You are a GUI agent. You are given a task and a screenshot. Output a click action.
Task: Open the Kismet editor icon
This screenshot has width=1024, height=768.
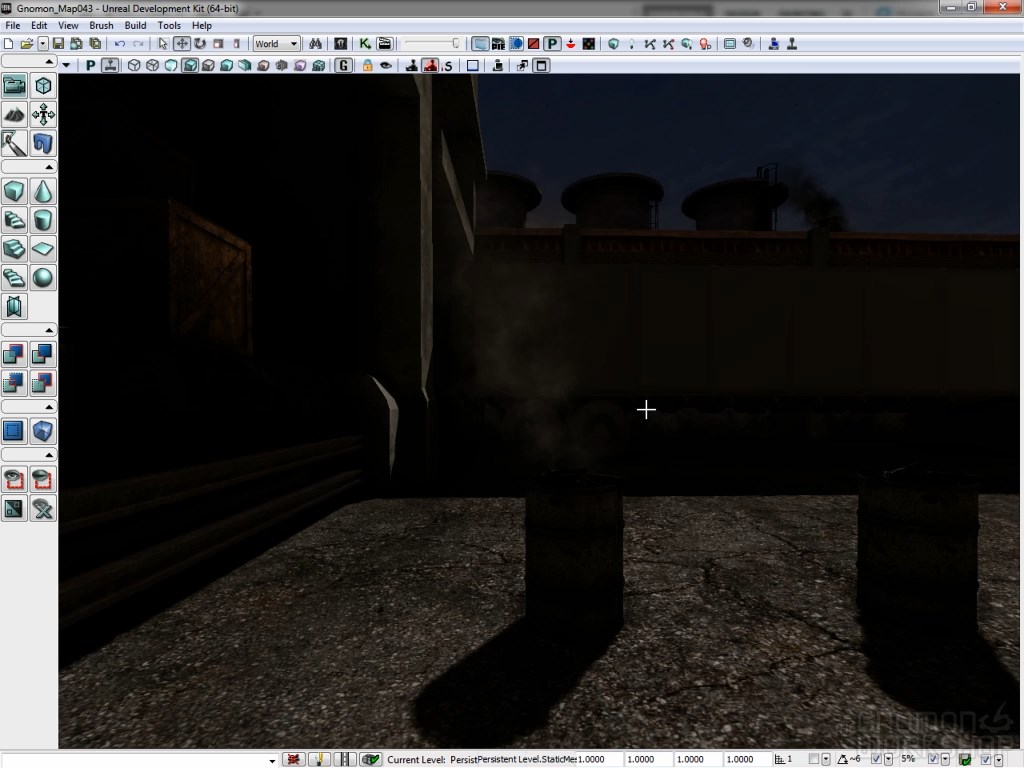(x=365, y=44)
